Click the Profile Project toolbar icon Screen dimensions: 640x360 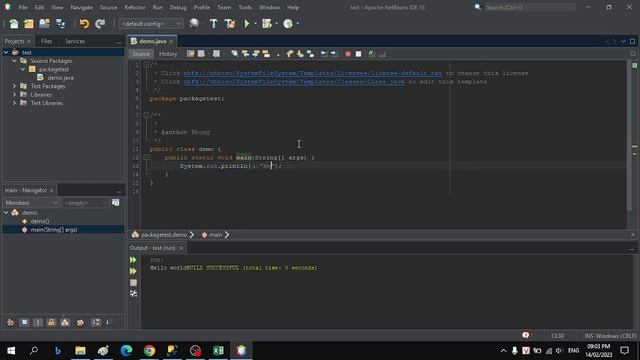288,24
